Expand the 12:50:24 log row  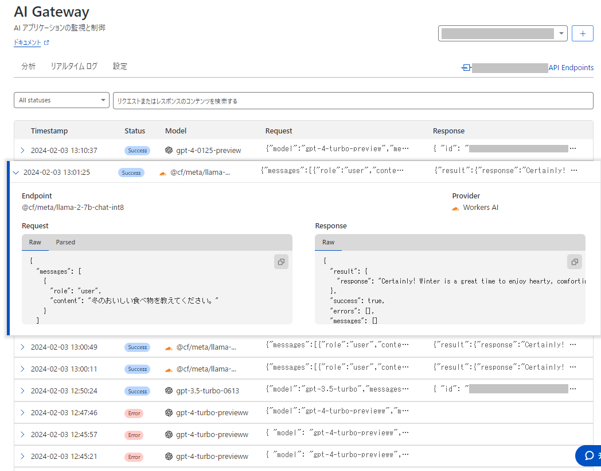(22, 391)
